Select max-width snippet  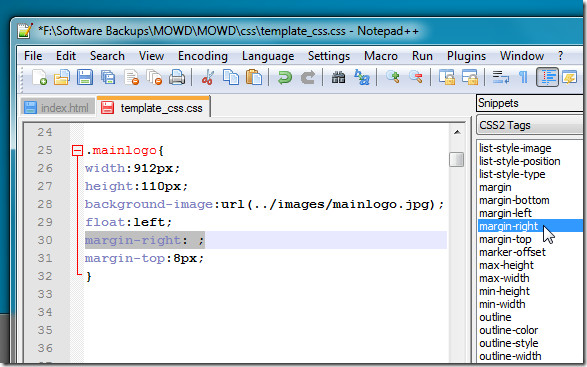504,278
